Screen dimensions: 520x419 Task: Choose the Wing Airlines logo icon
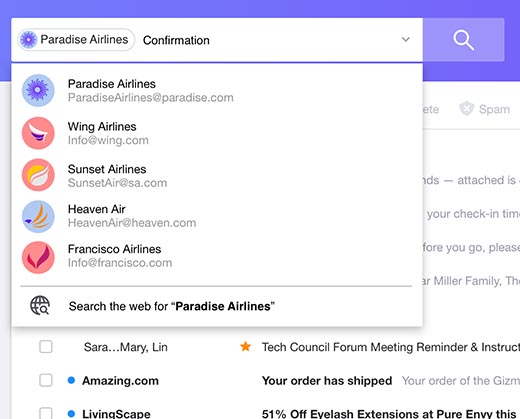tap(38, 133)
